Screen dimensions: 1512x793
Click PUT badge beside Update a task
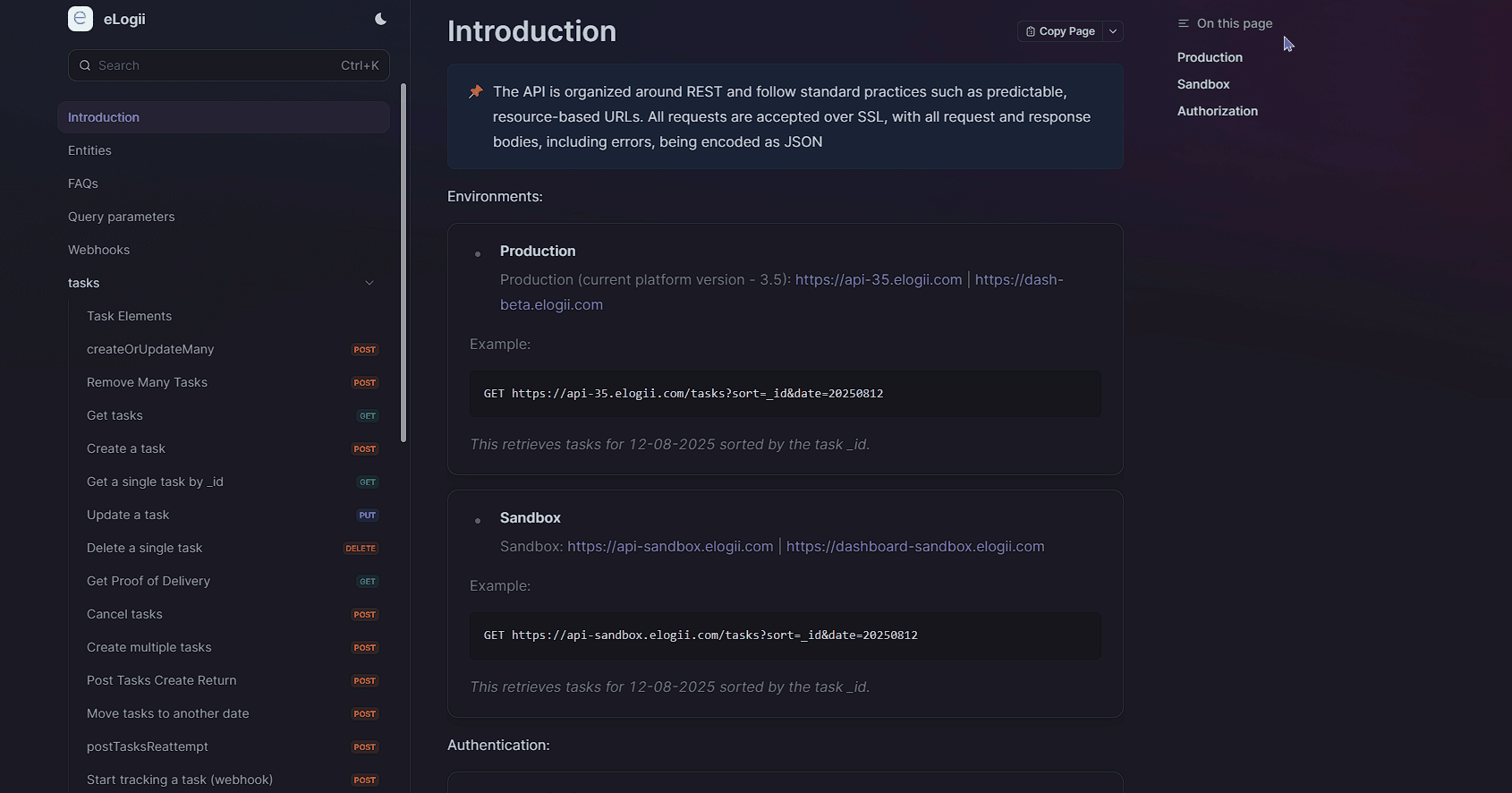pos(368,516)
